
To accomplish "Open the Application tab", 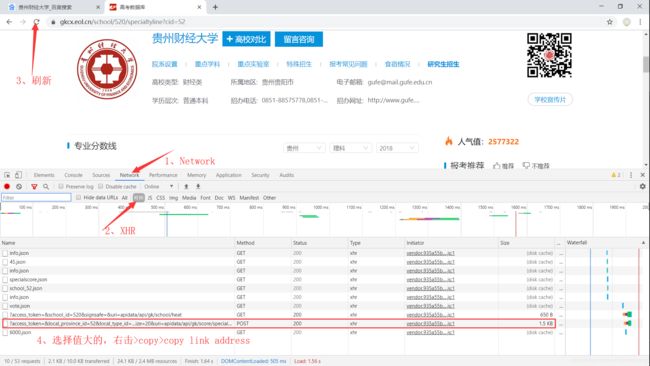I will pyautogui.click(x=228, y=175).
